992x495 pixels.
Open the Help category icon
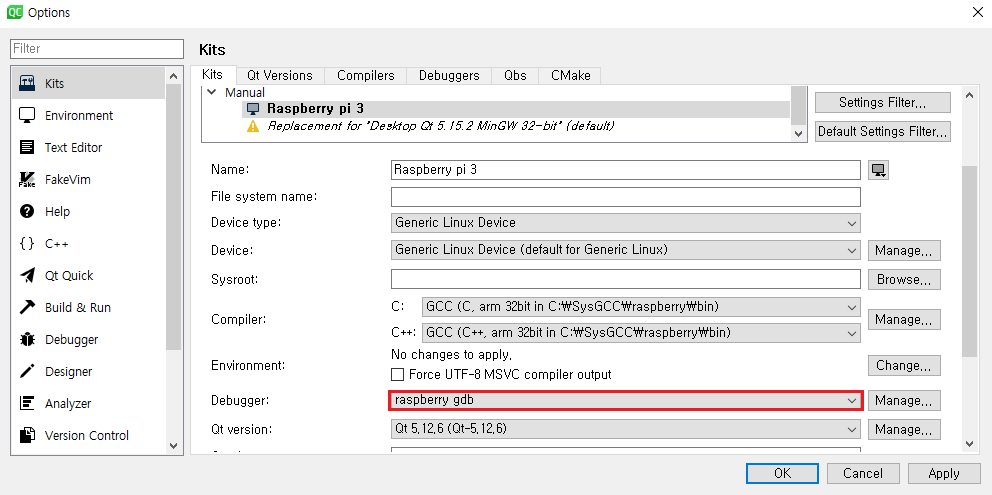click(27, 211)
